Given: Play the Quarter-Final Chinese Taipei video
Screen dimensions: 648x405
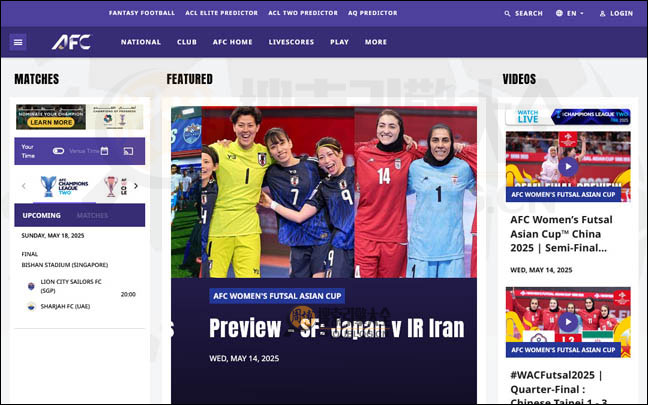Looking at the screenshot, I should pyautogui.click(x=568, y=322).
